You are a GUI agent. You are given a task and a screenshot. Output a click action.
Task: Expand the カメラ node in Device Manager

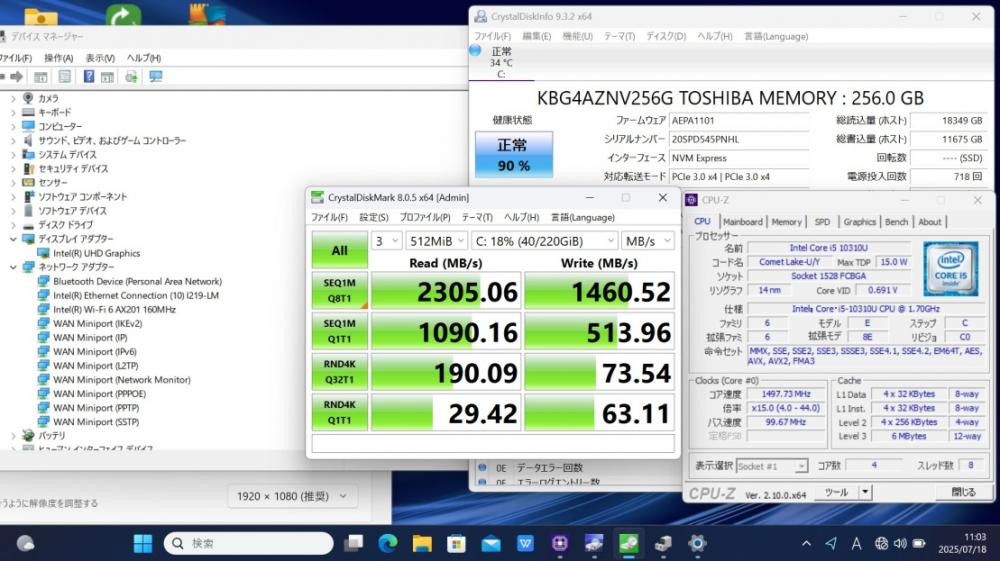pos(13,98)
